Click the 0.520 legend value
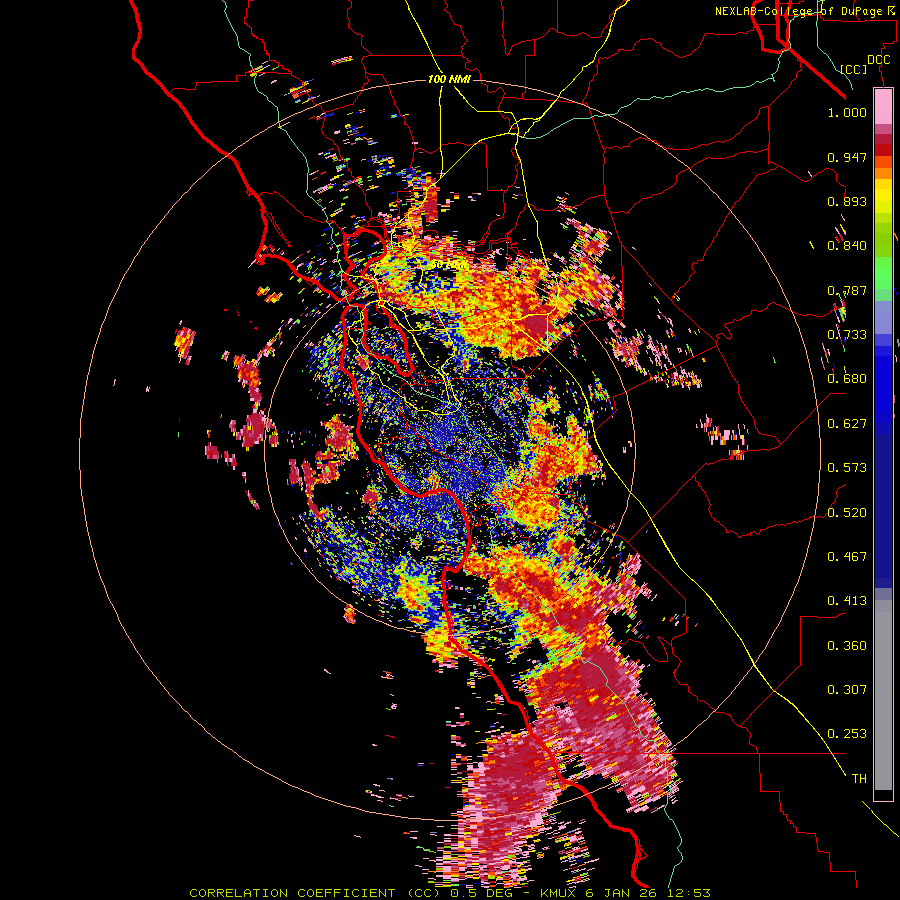The image size is (900, 900). 847,512
